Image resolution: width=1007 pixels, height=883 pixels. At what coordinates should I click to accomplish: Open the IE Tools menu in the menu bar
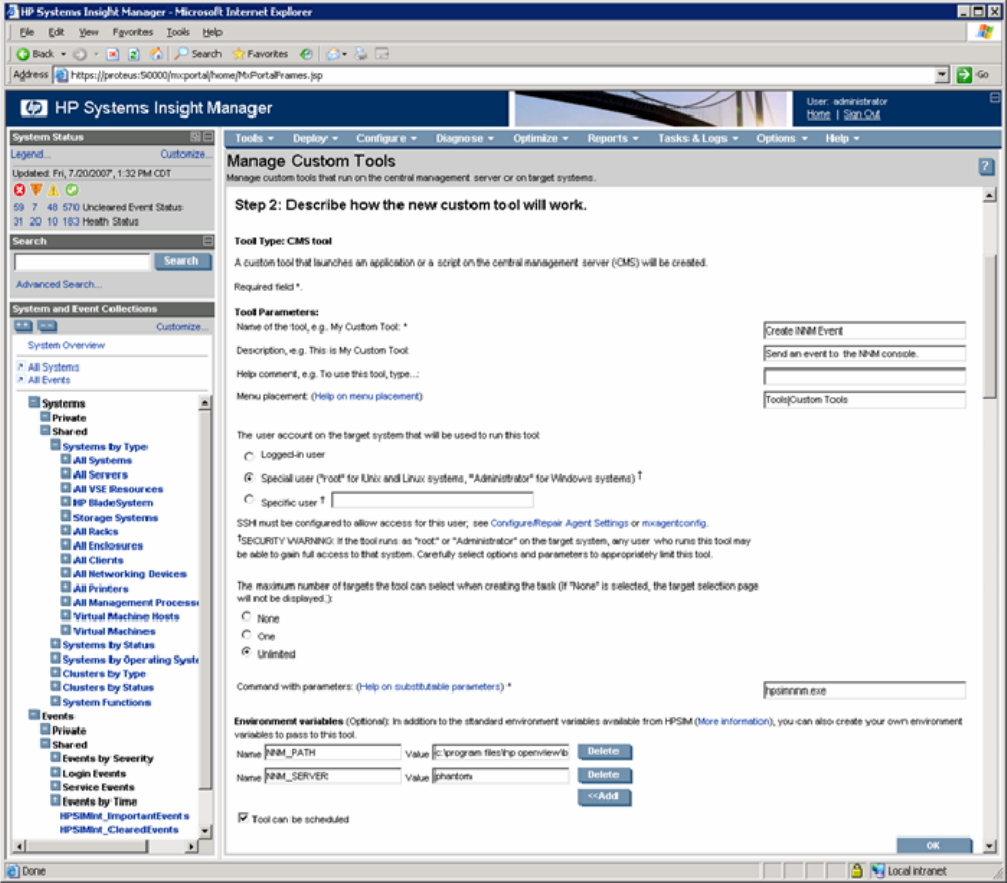[178, 32]
